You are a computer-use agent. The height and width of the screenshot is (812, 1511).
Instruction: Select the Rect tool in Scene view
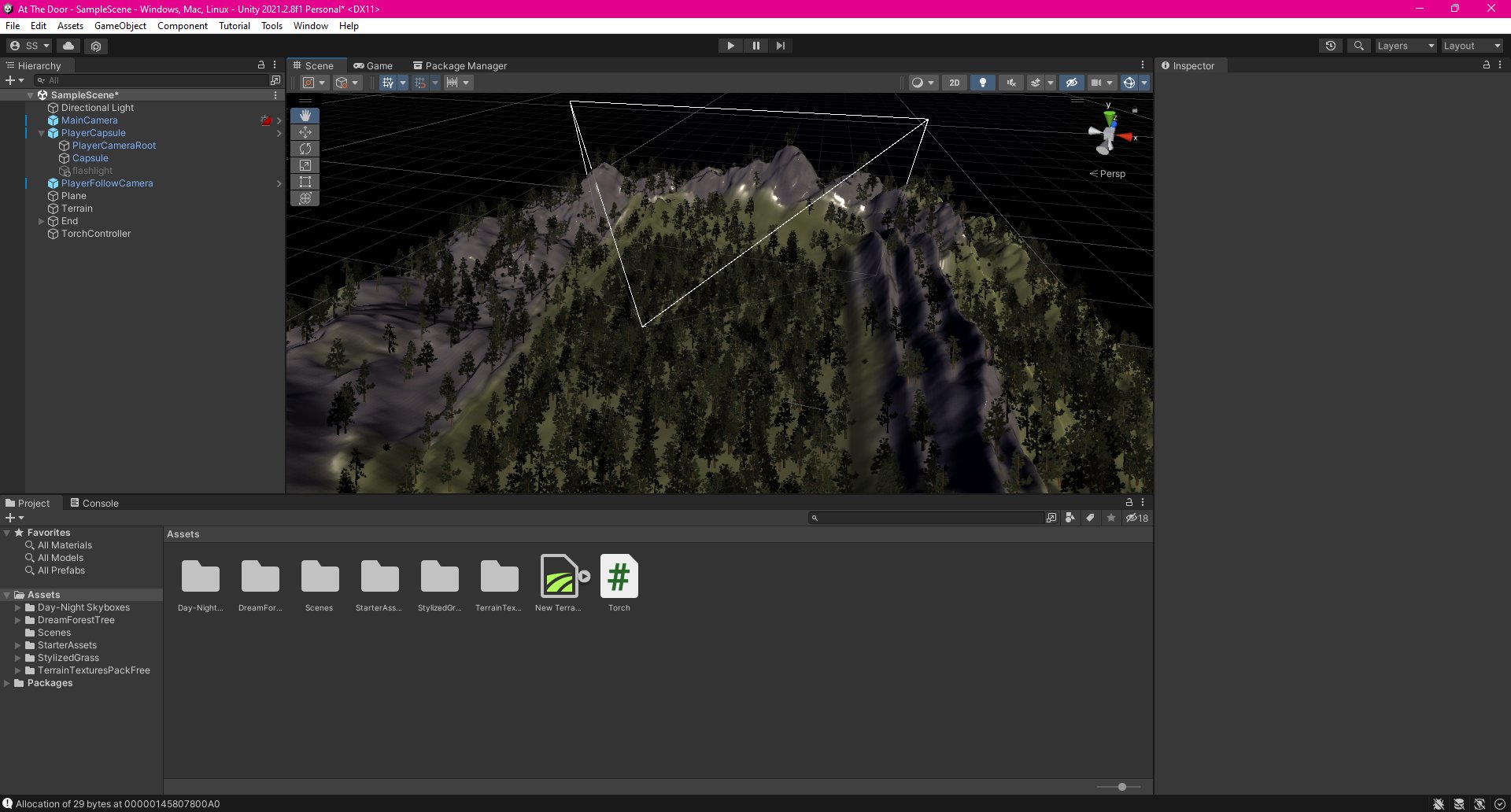(305, 182)
